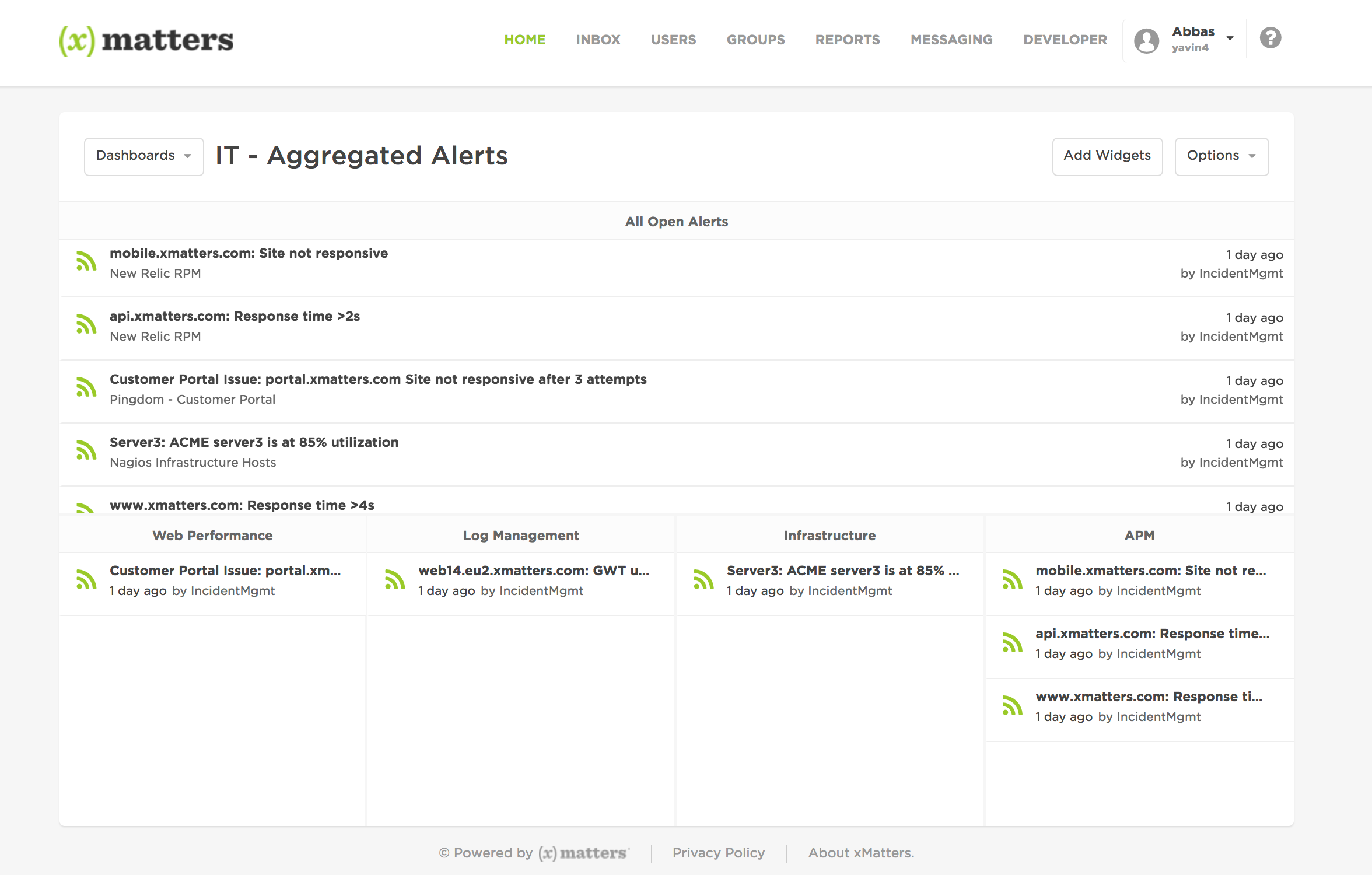Click the signal icon for api.xmatters.com Response time >2s
This screenshot has height=875, width=1372.
86,325
